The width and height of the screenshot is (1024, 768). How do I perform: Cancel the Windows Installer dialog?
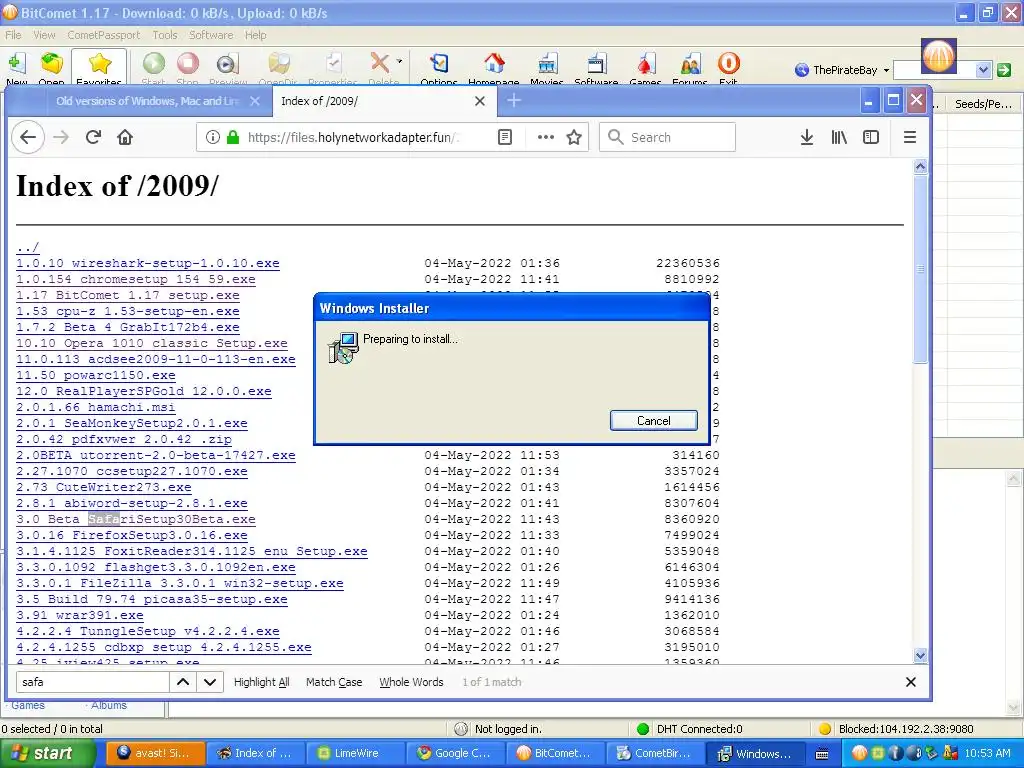click(654, 421)
